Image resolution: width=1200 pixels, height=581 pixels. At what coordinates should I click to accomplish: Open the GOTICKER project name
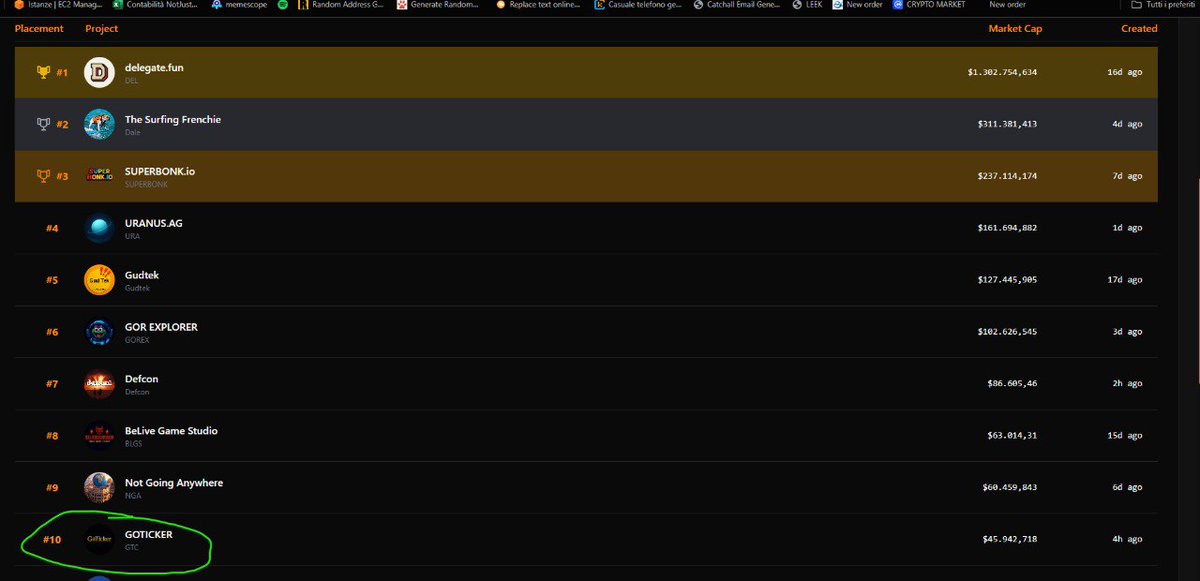[149, 535]
